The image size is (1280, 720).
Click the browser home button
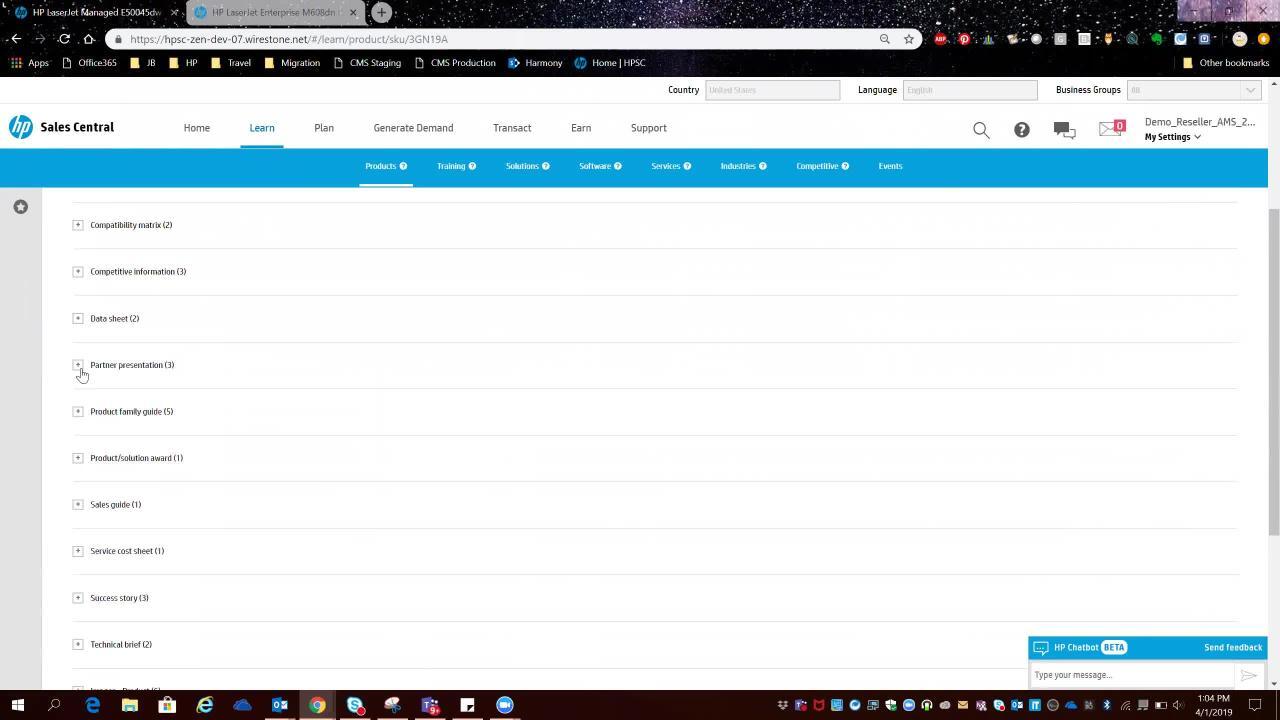[88, 39]
